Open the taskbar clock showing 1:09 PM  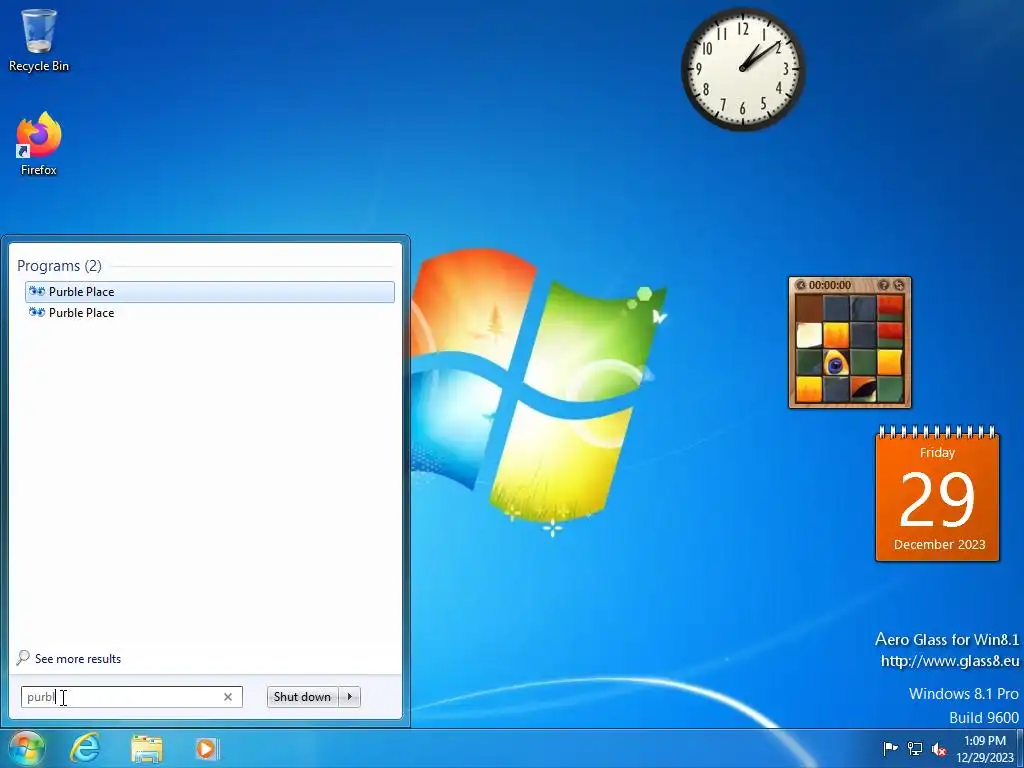point(985,749)
